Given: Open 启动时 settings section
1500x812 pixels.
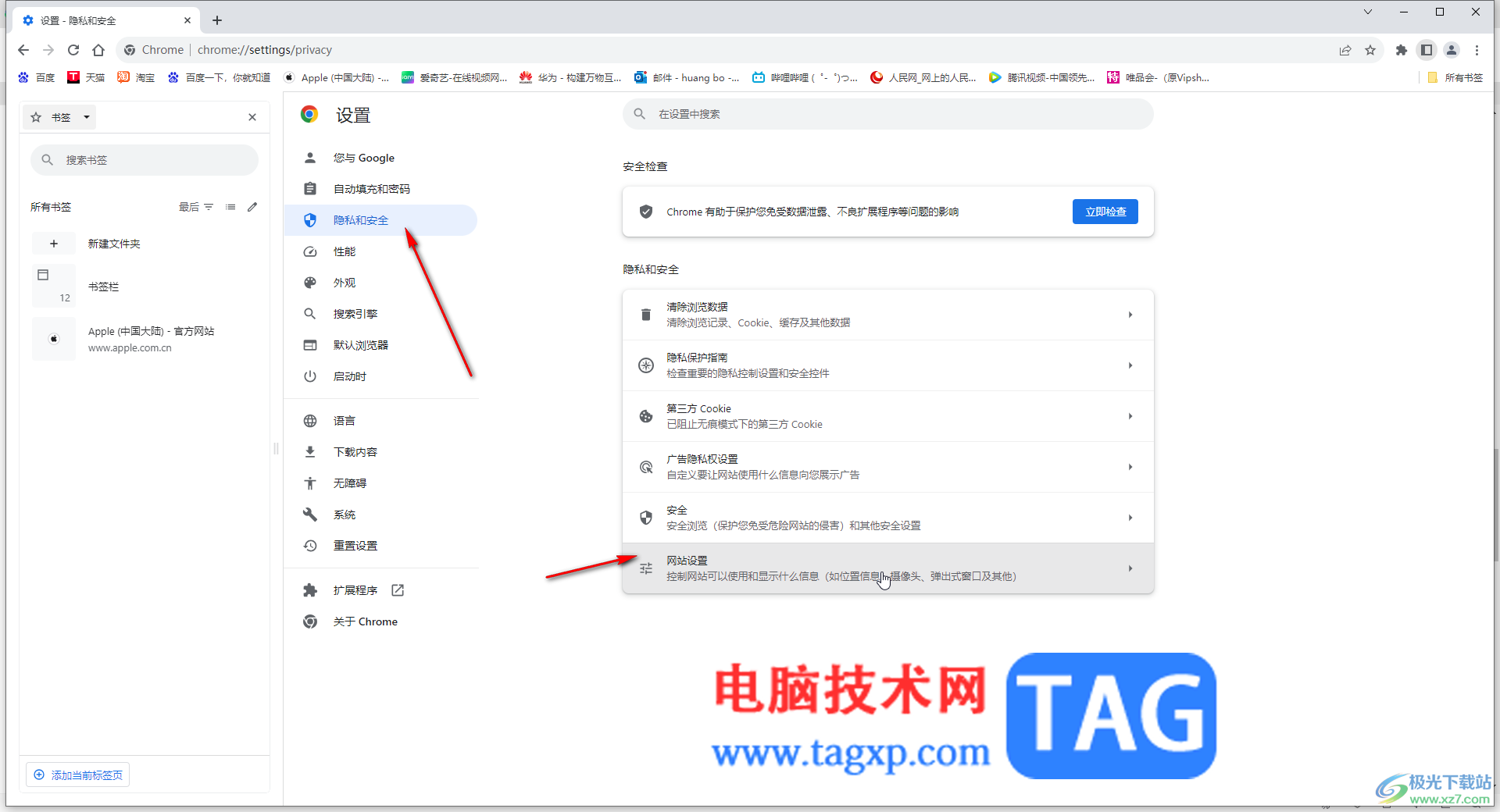Looking at the screenshot, I should coord(380,376).
